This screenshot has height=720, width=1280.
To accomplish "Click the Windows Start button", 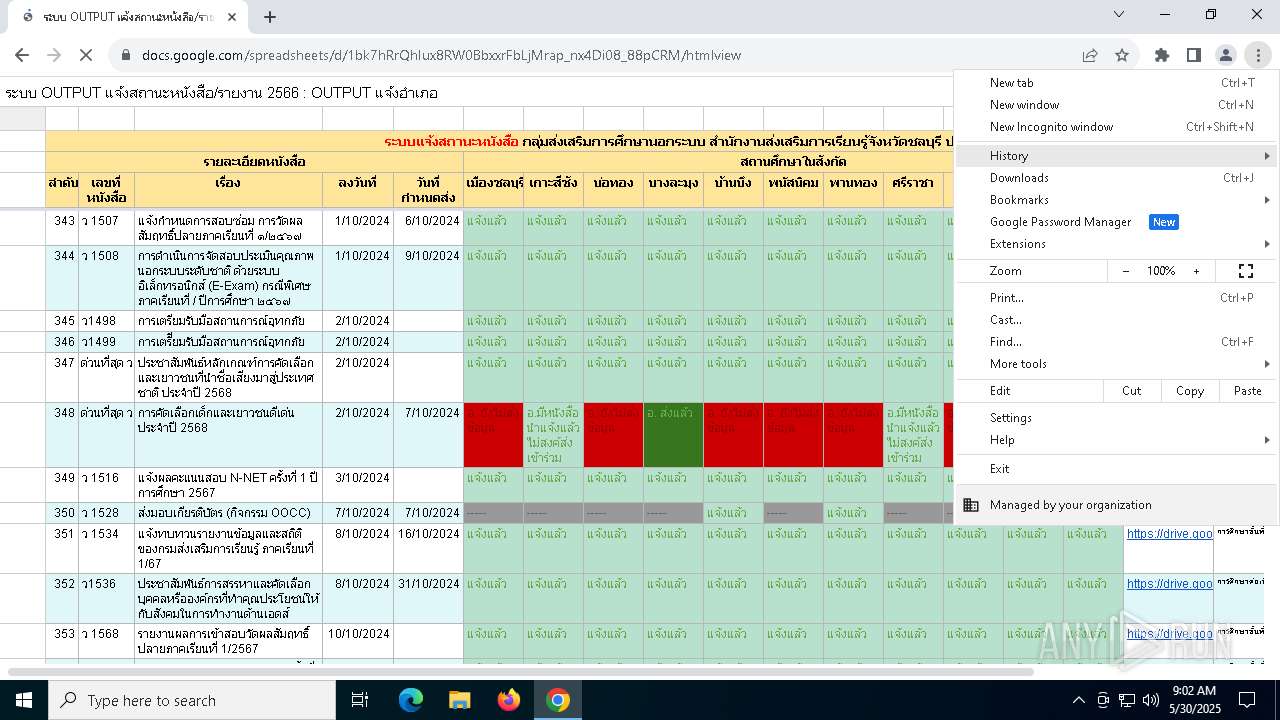I will 24,700.
